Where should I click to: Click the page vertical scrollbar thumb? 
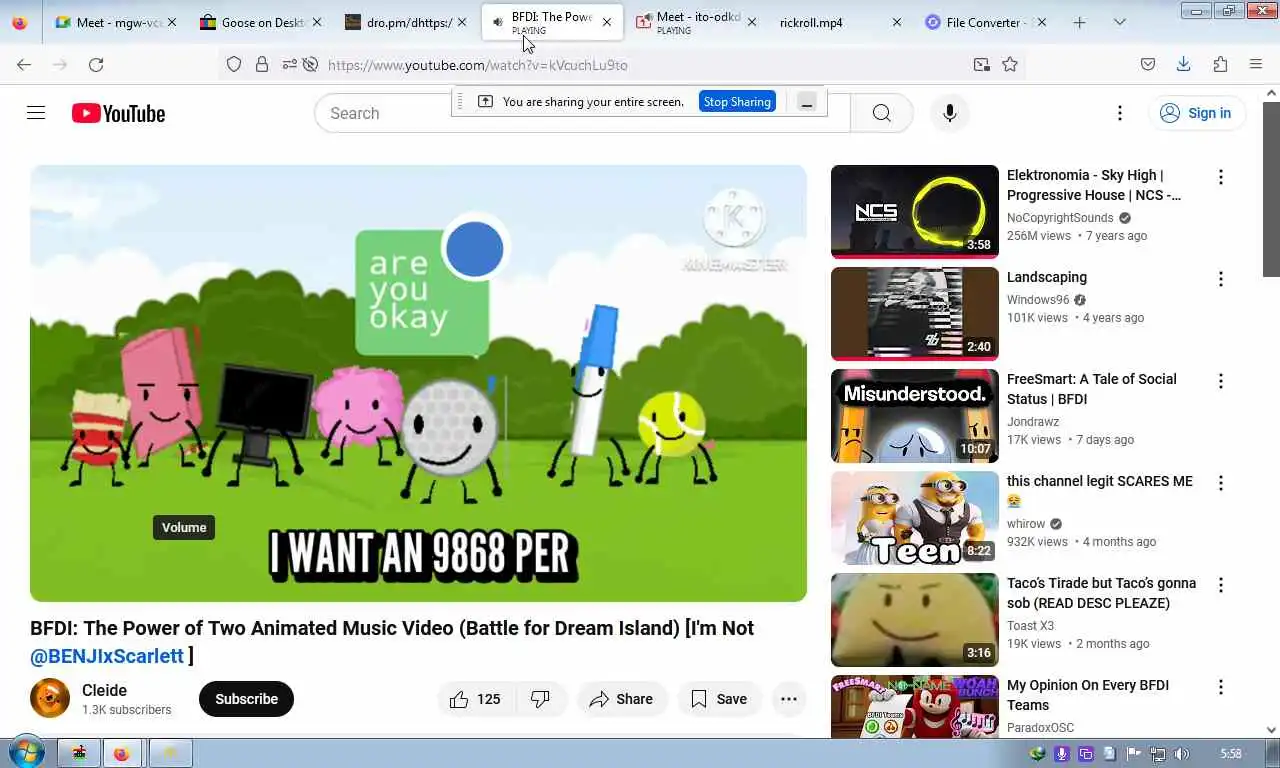[1271, 188]
